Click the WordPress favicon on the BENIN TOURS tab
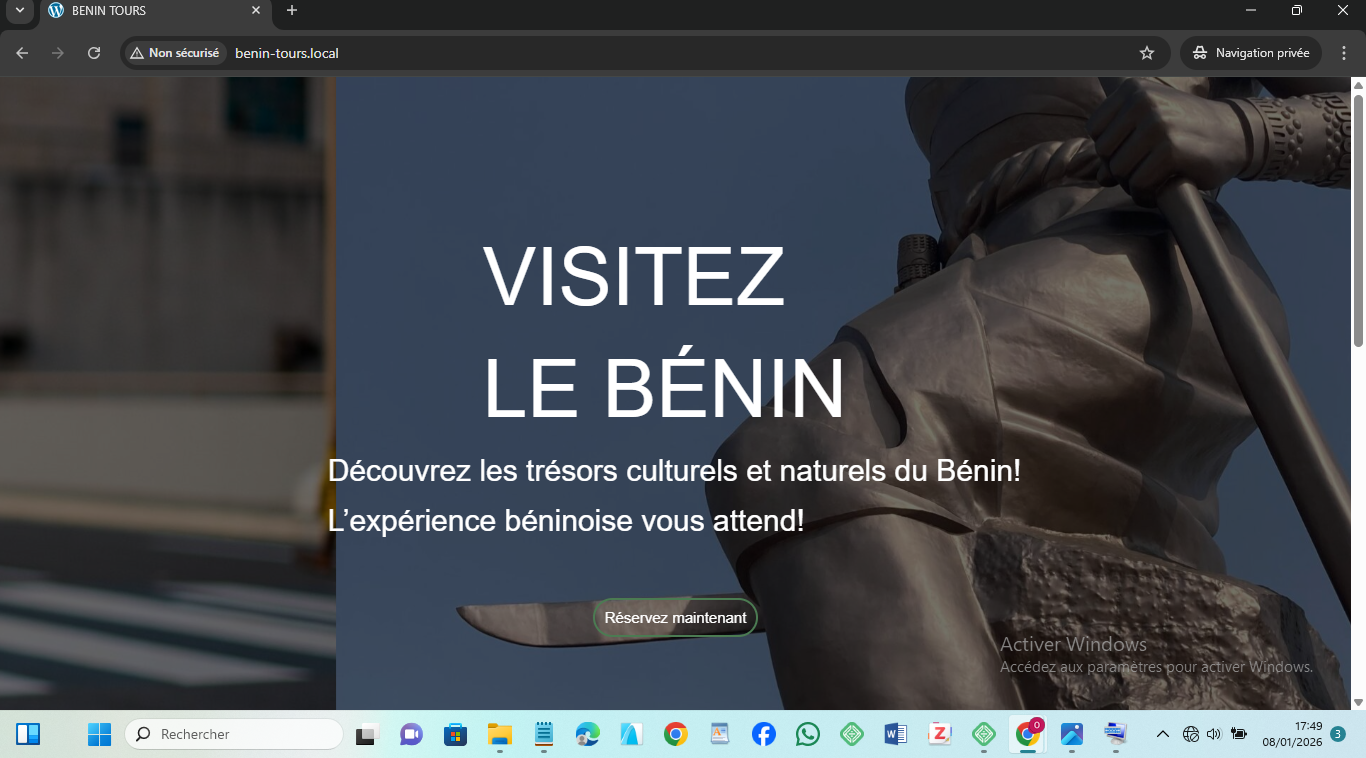Screen dimensions: 1366x758 (x=56, y=10)
